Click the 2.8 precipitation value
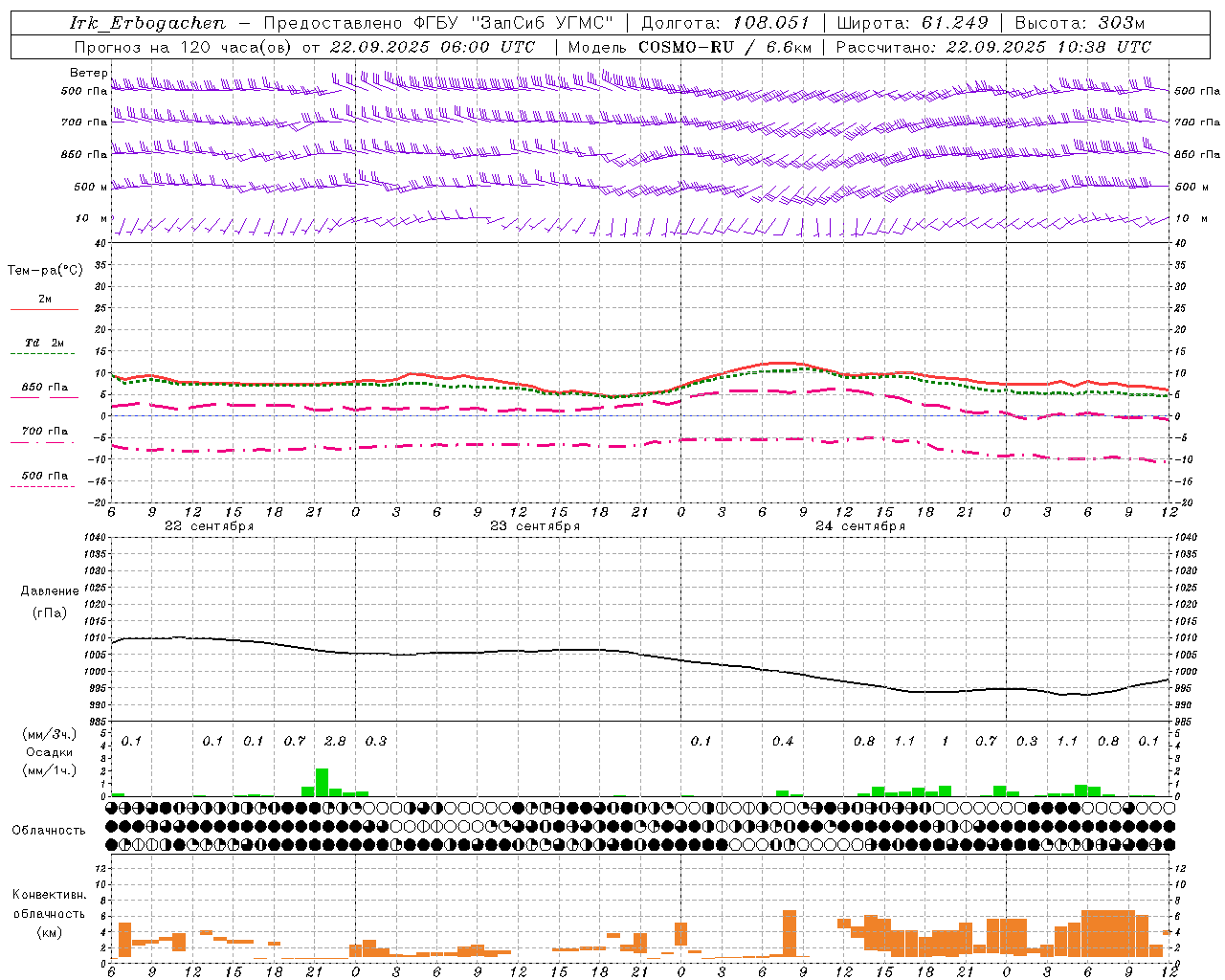1225x980 pixels. [x=335, y=741]
